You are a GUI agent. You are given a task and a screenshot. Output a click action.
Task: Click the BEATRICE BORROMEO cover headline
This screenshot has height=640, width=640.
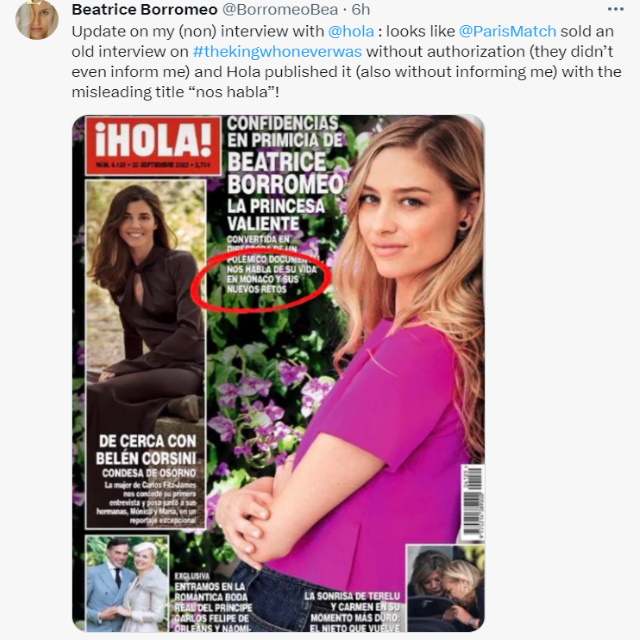tap(285, 173)
